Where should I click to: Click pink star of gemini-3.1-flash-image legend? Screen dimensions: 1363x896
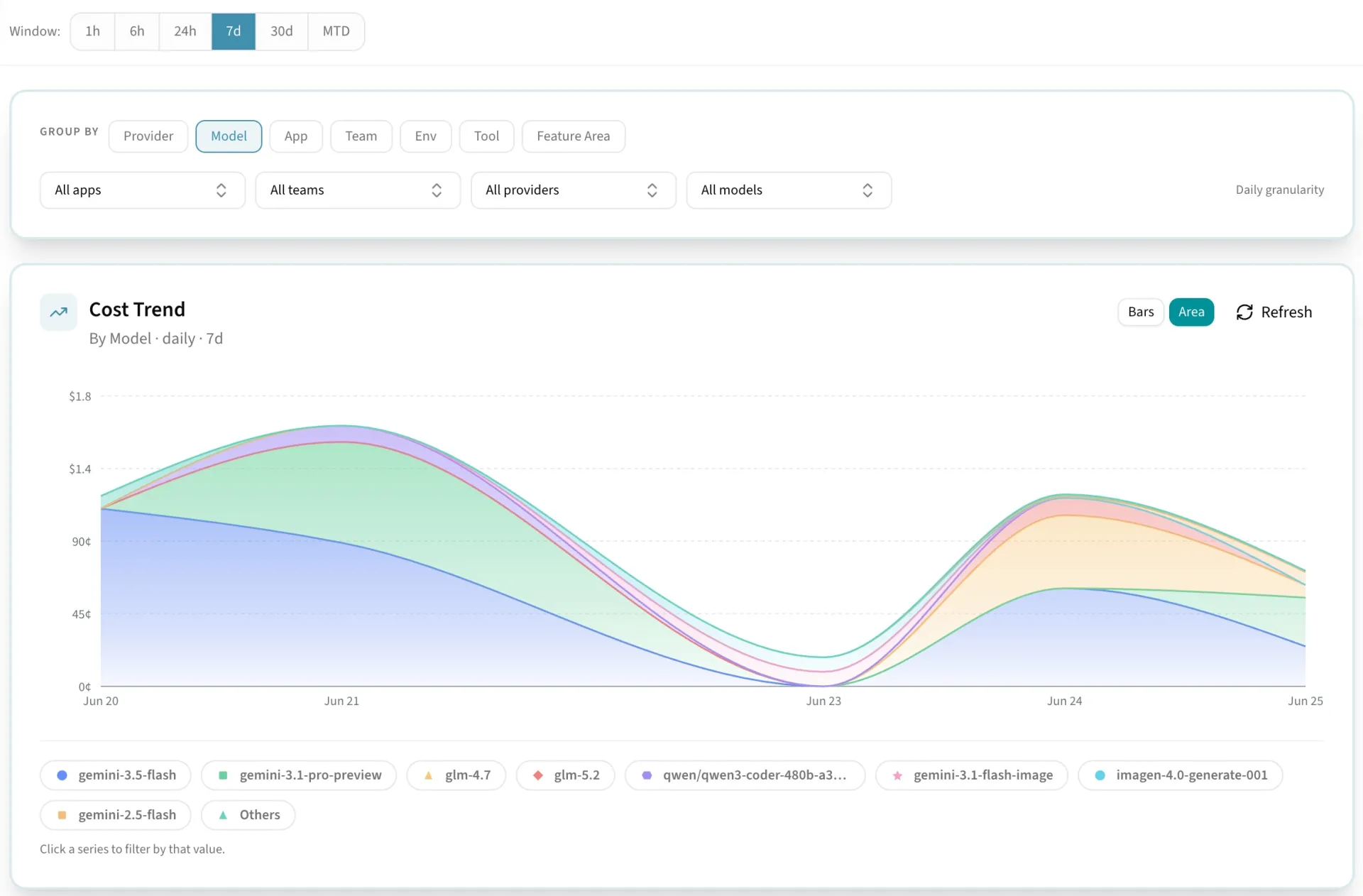(x=897, y=775)
